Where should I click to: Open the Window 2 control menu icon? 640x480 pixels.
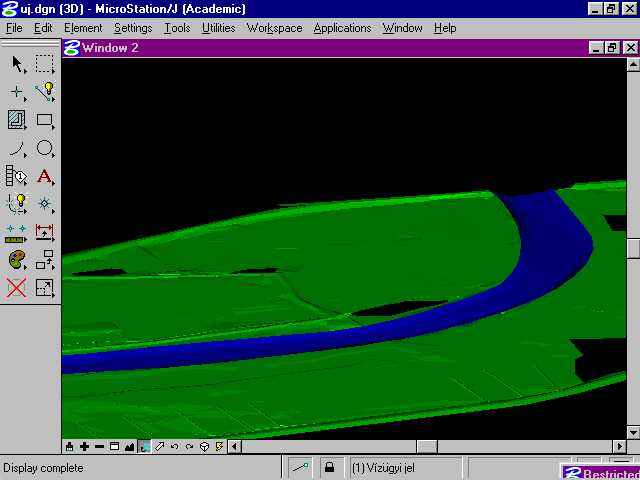[x=71, y=47]
